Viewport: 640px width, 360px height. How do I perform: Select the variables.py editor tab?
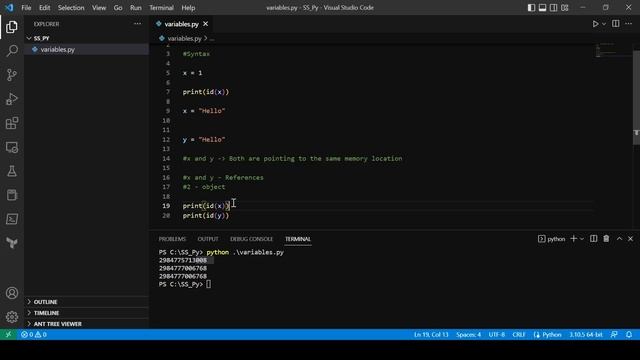tap(182, 24)
